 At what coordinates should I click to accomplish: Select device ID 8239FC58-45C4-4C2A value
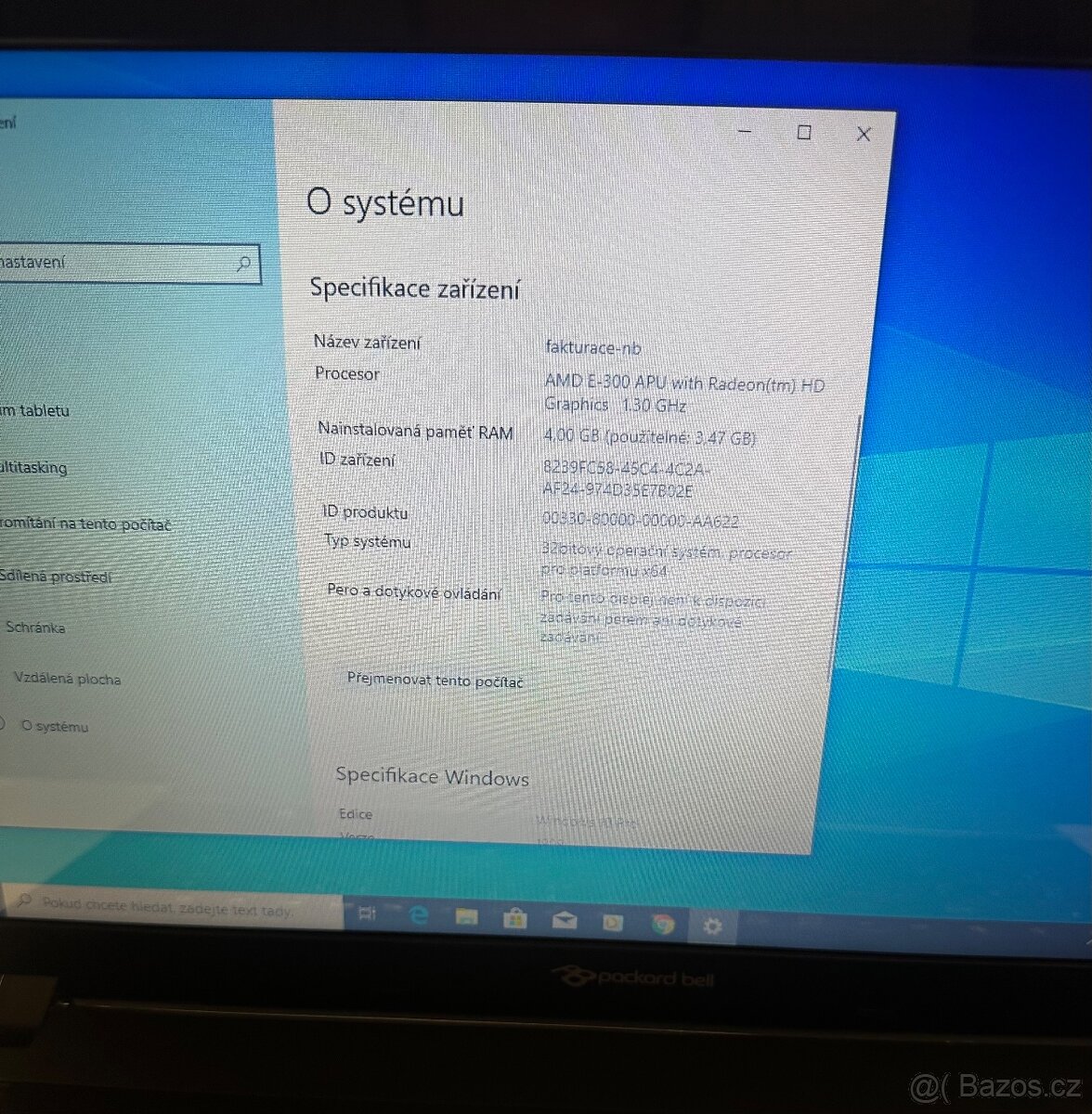(x=627, y=479)
